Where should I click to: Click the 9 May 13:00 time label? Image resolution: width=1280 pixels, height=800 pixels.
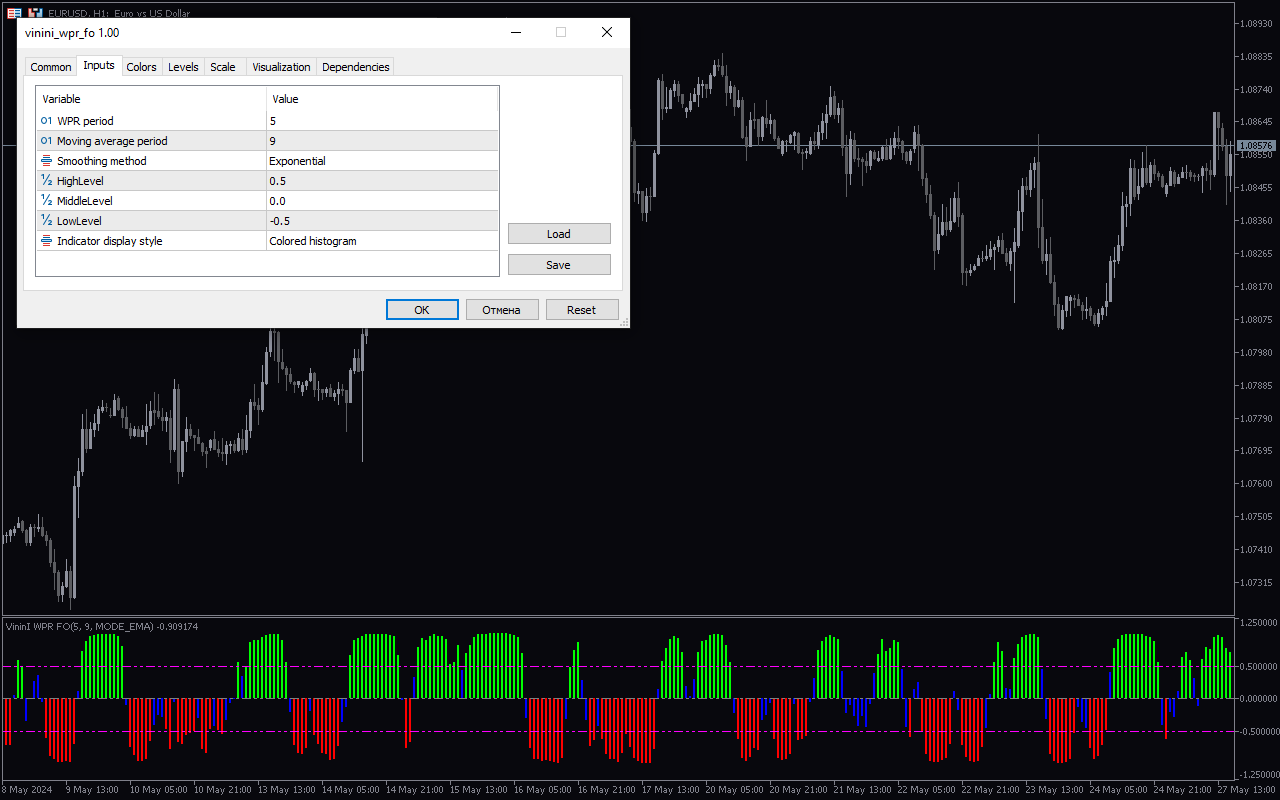pyautogui.click(x=93, y=789)
